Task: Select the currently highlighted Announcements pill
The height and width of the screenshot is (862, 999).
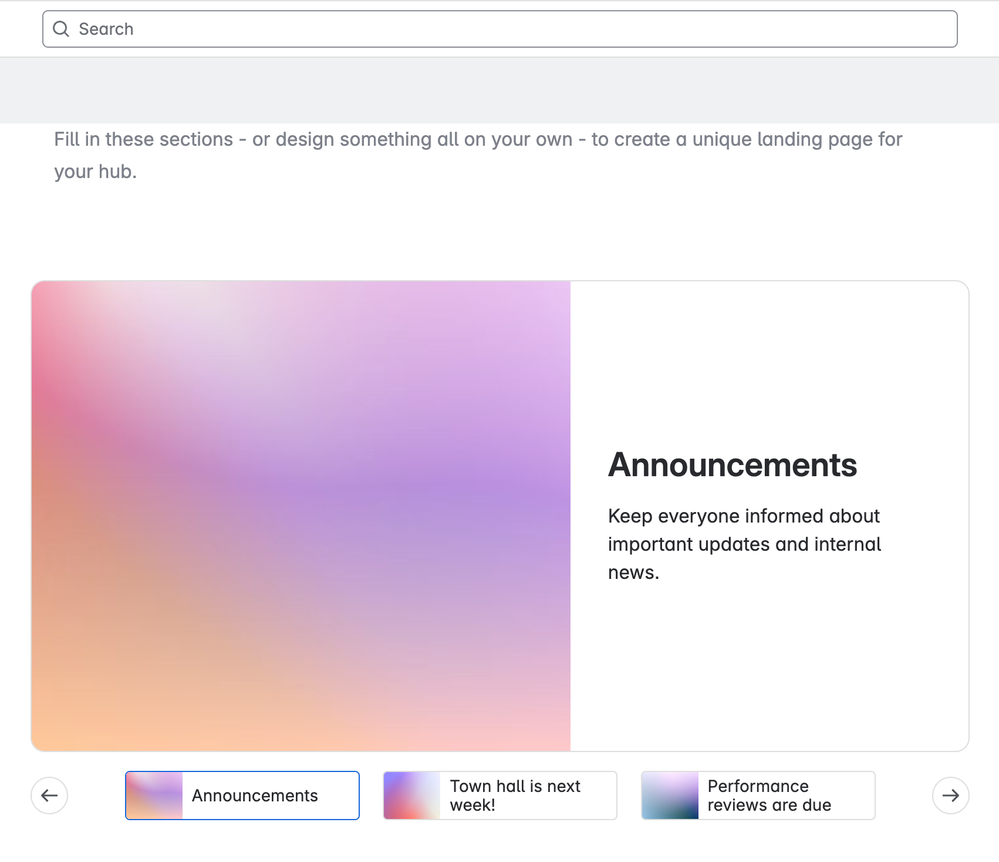Action: pos(242,795)
